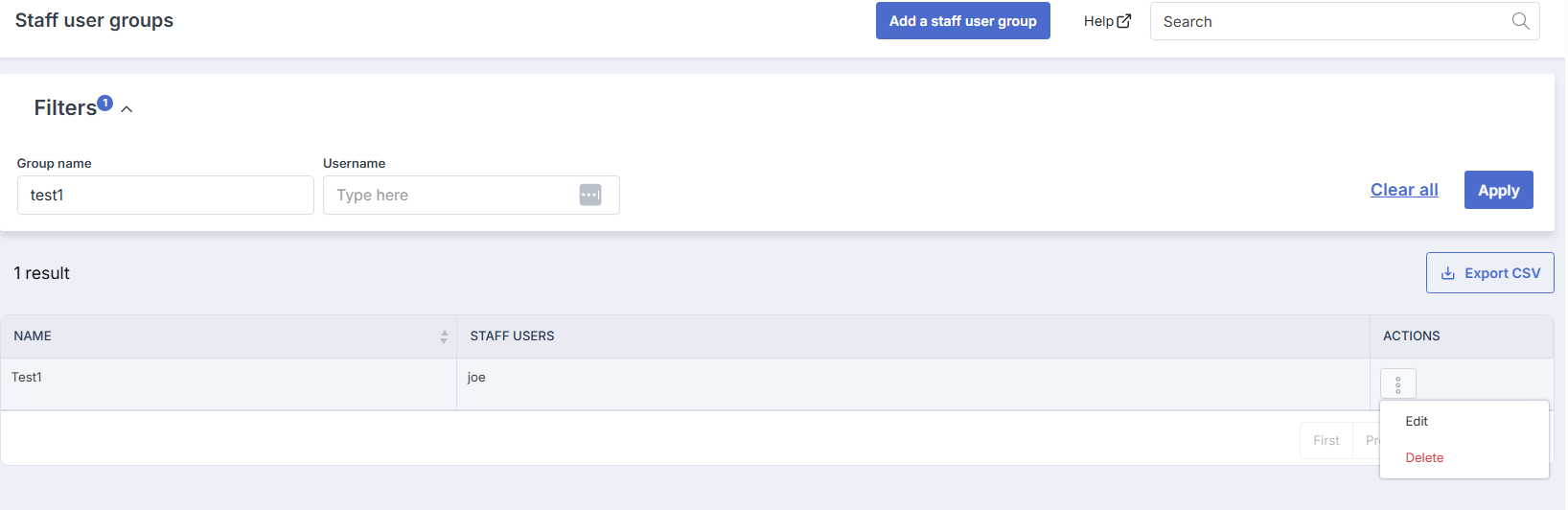Open Help external link icon
Image resolution: width=1568 pixels, height=510 pixels.
click(1124, 21)
